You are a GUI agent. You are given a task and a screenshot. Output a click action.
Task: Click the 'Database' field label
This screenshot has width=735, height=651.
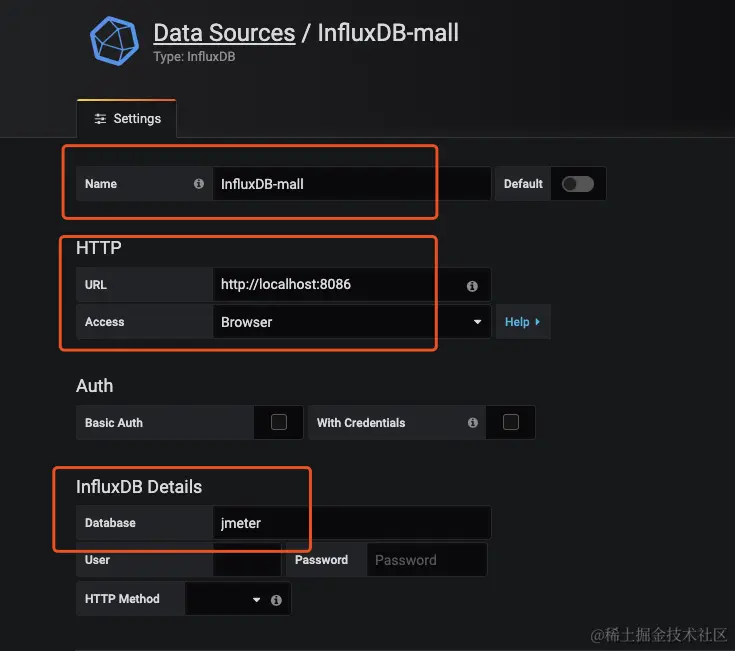click(x=110, y=523)
